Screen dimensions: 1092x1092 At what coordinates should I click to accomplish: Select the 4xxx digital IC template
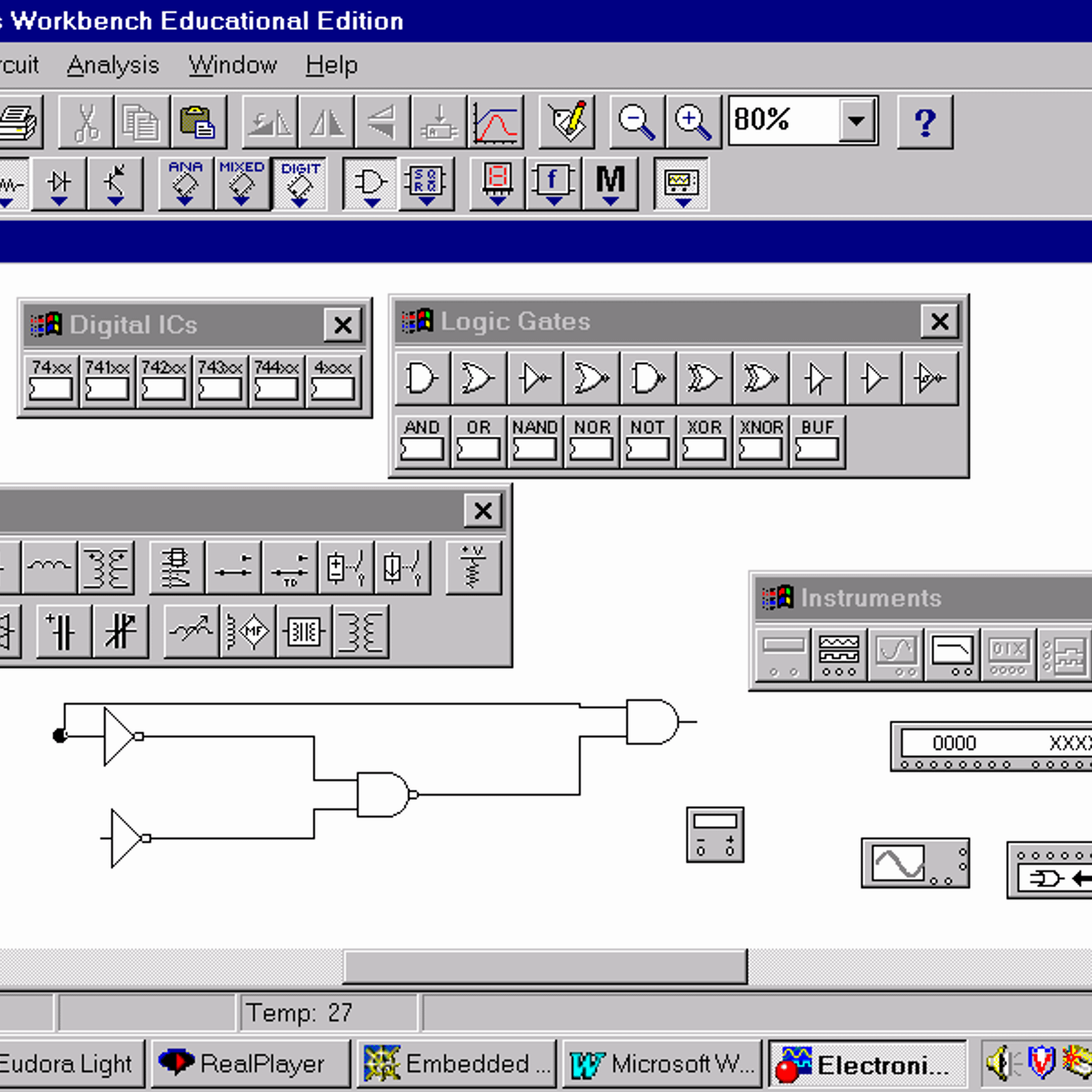coord(334,381)
